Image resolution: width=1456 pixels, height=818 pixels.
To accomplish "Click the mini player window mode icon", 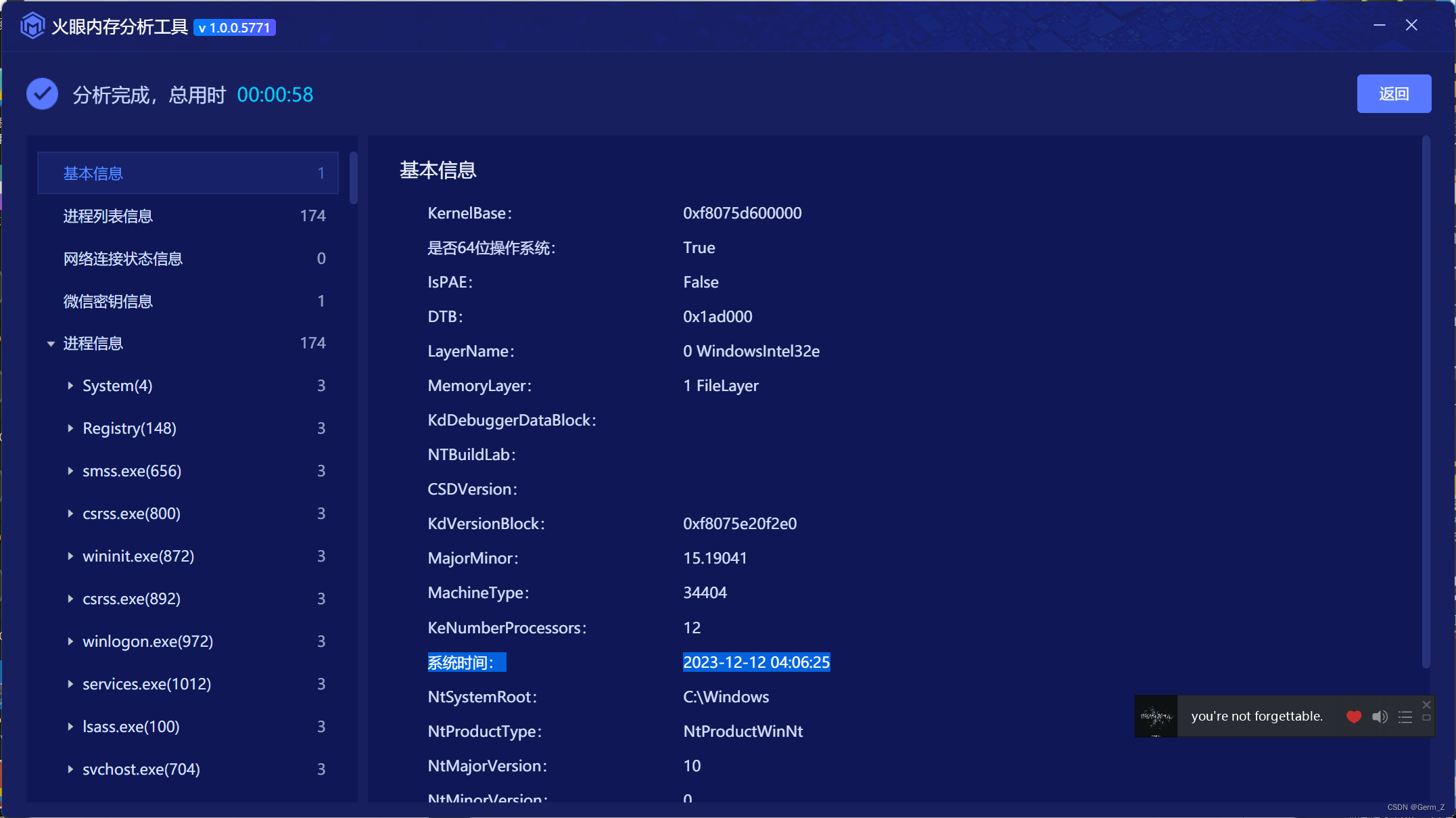I will point(1426,719).
